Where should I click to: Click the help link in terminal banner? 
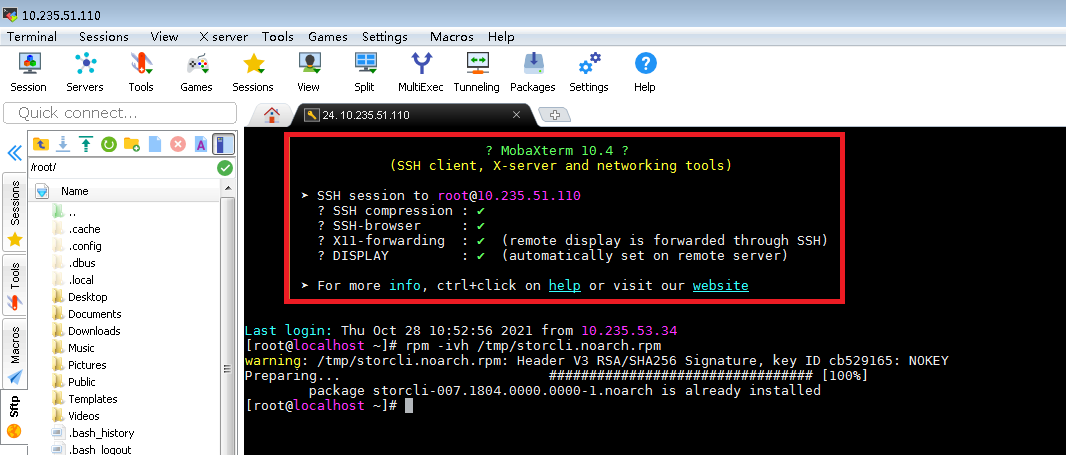[x=564, y=286]
